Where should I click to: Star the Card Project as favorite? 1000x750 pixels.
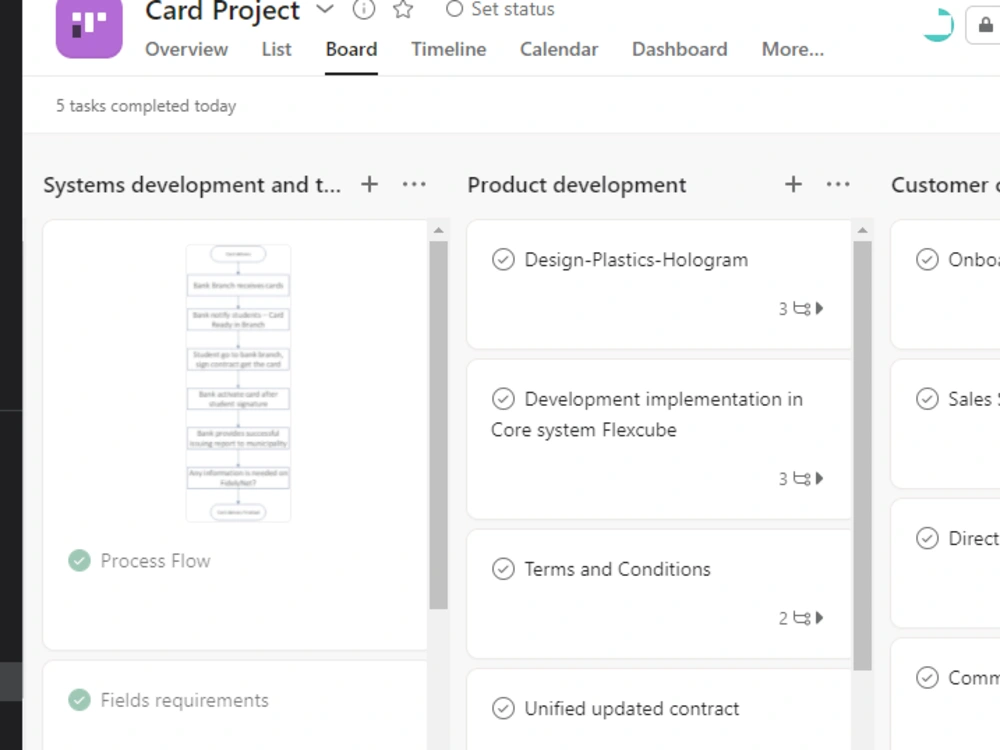click(403, 10)
